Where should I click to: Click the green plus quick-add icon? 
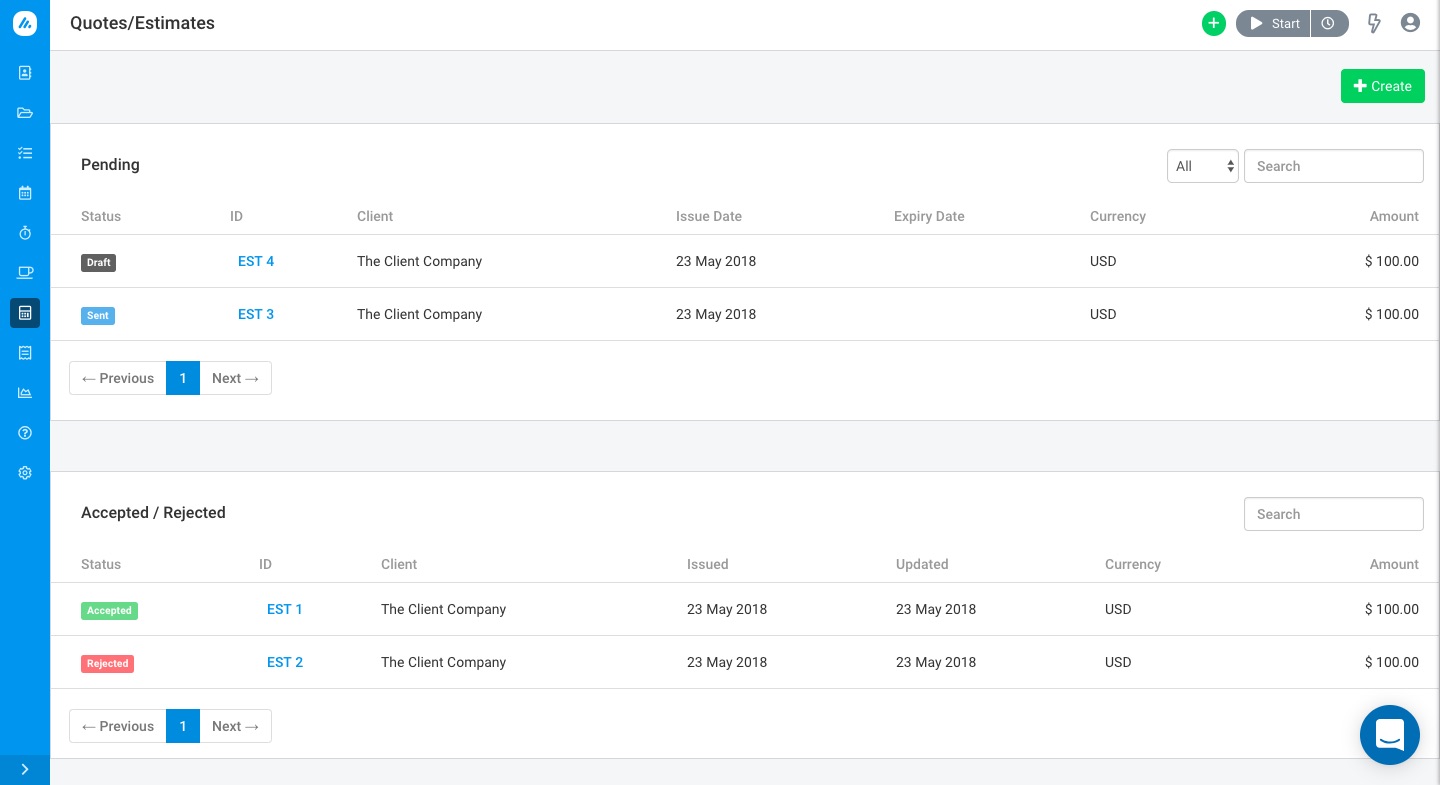tap(1213, 24)
